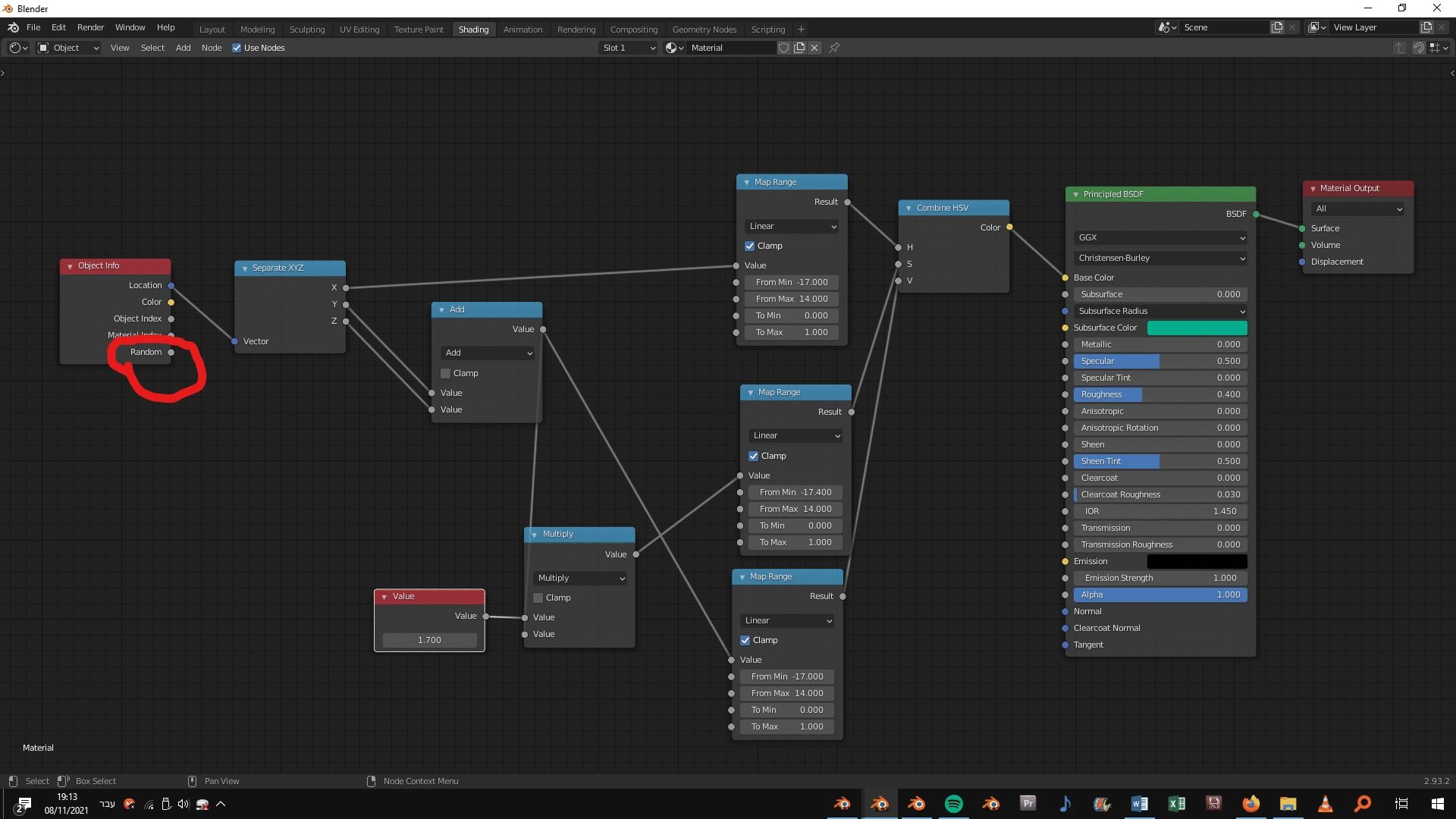Click the 1.700 field in Value node
The image size is (1456, 819).
[x=429, y=640]
